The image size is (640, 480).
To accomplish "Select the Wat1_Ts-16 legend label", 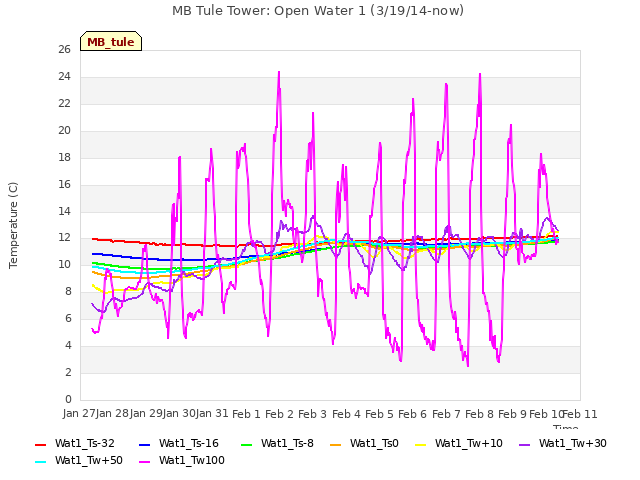I will click(189, 444).
